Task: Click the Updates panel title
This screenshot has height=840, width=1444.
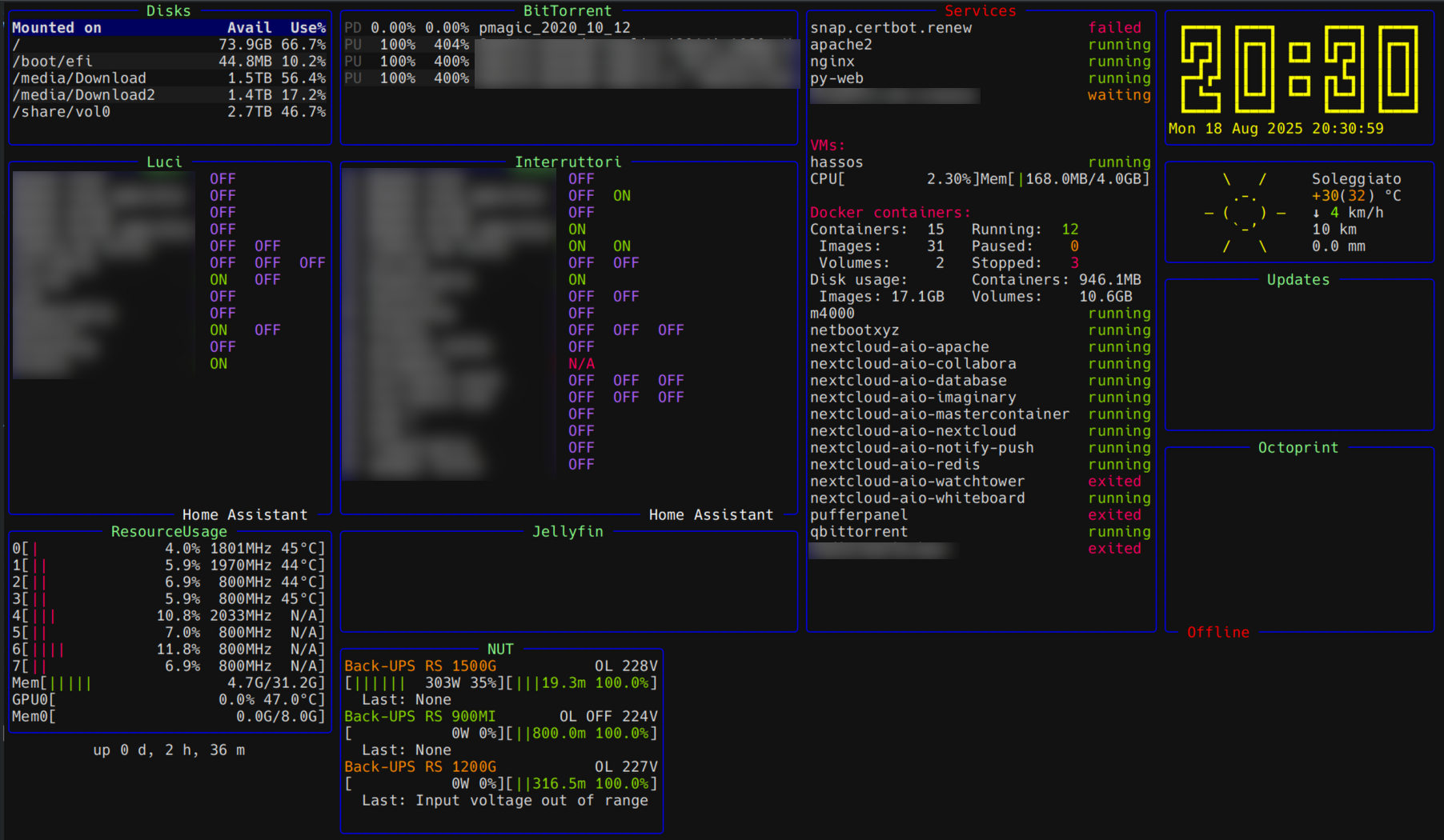Action: click(x=1298, y=280)
